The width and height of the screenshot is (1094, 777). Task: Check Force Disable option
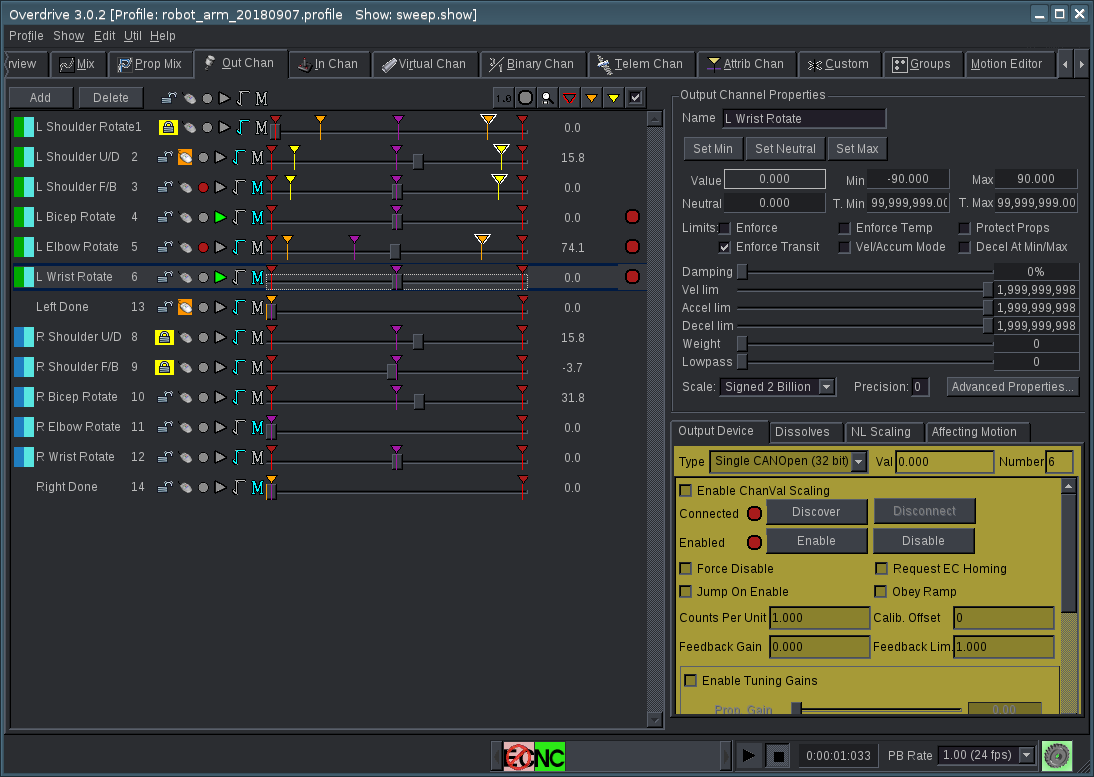click(x=686, y=568)
